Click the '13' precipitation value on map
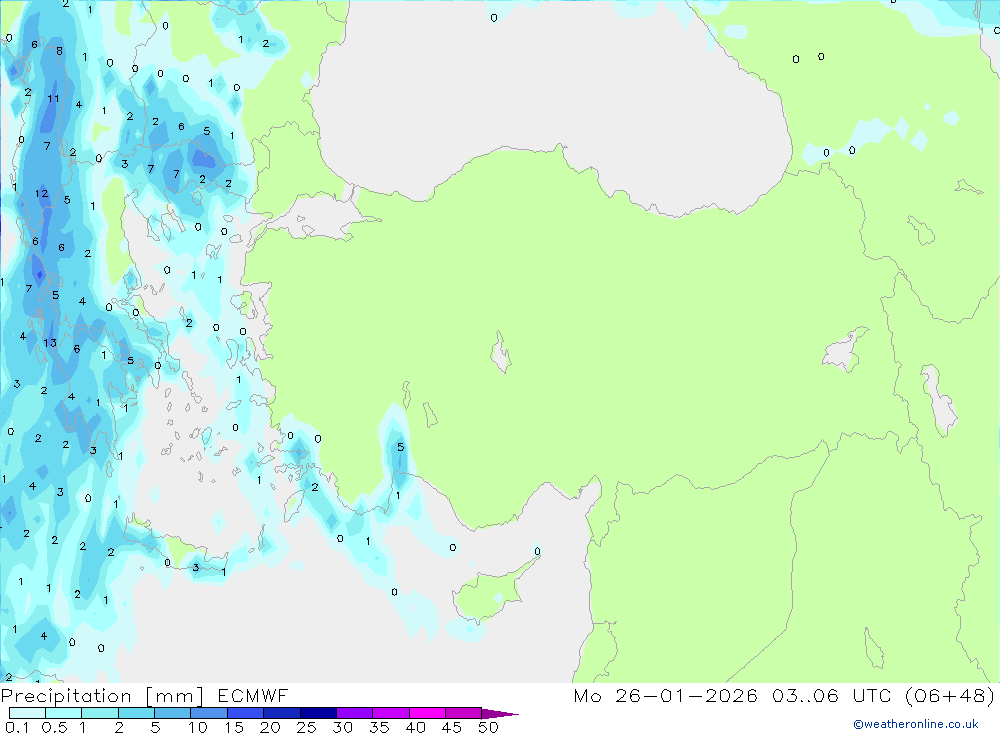This screenshot has width=1000, height=733. 50,343
